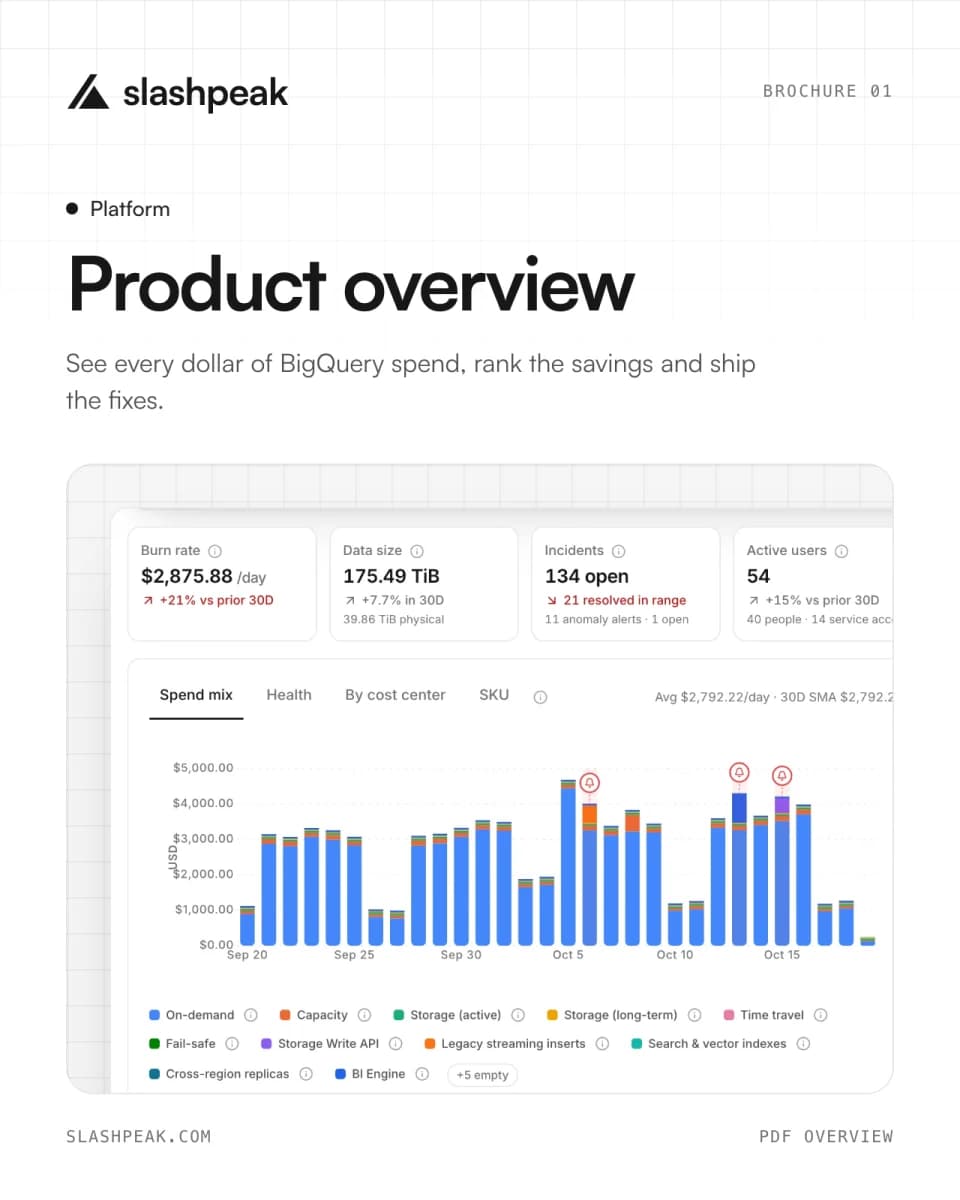Image resolution: width=960 pixels, height=1200 pixels.
Task: Click the slashpeak triangle logo icon
Action: (88, 92)
